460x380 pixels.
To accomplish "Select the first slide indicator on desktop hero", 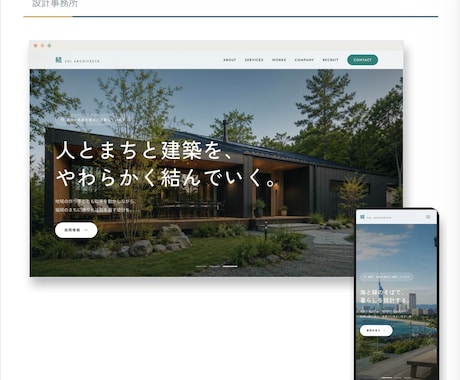I will tap(201, 266).
